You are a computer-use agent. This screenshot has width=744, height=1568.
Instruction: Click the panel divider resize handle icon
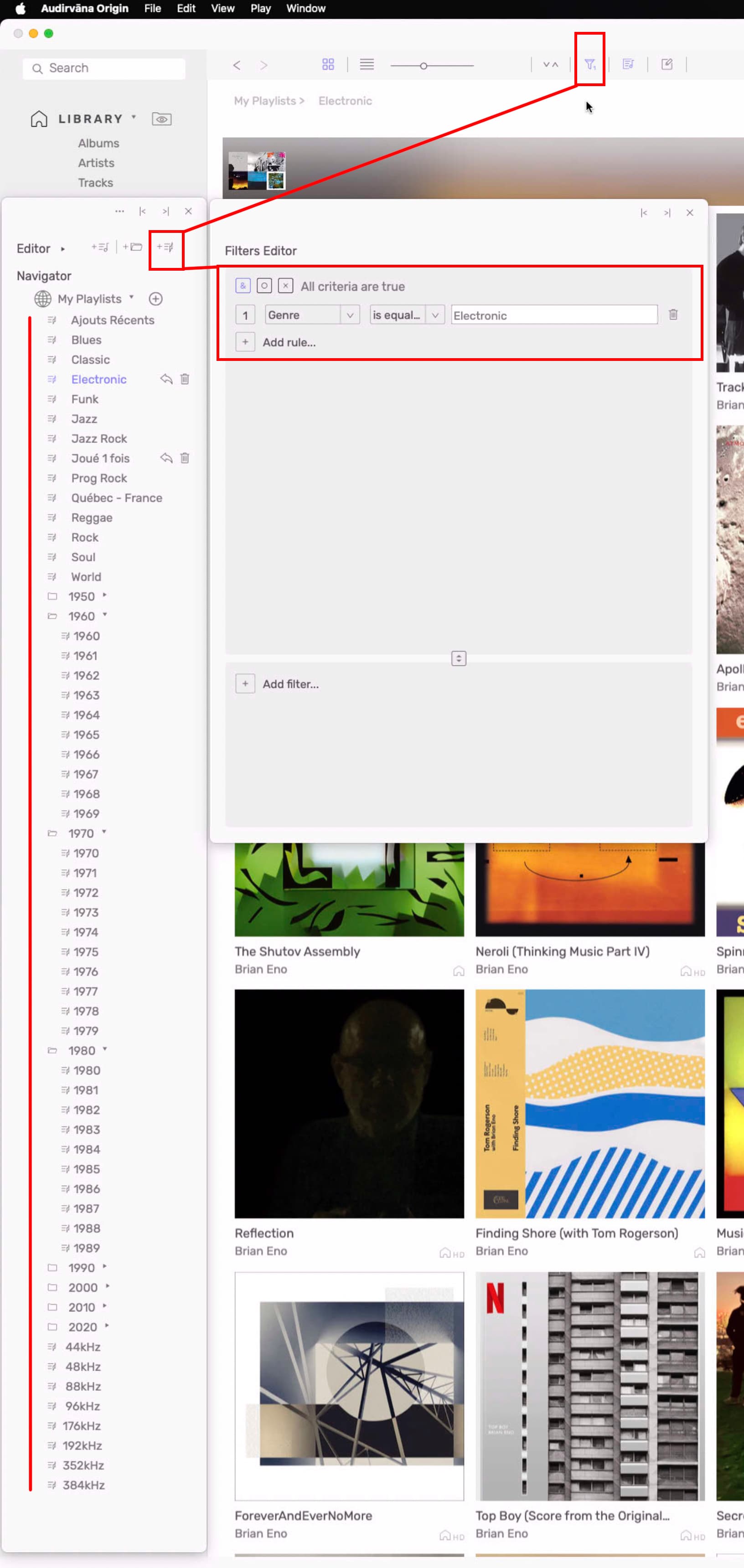coord(459,658)
